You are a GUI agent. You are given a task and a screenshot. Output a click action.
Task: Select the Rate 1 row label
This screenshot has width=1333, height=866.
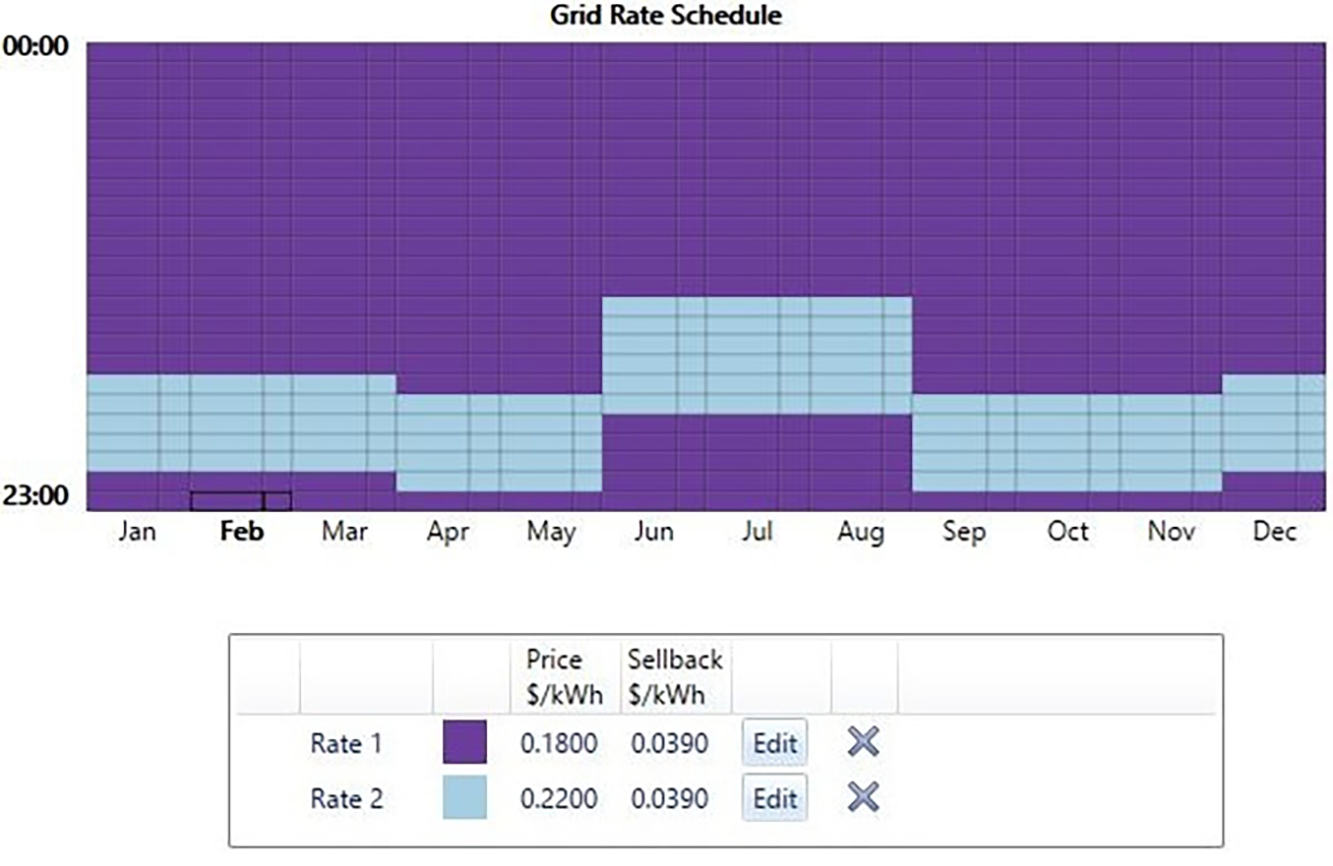pyautogui.click(x=346, y=744)
